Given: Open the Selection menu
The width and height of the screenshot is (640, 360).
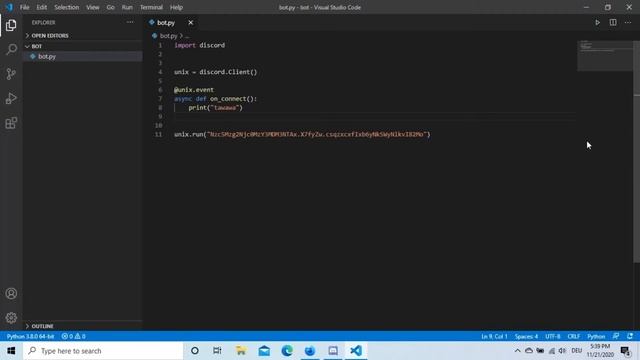Looking at the screenshot, I should (67, 7).
